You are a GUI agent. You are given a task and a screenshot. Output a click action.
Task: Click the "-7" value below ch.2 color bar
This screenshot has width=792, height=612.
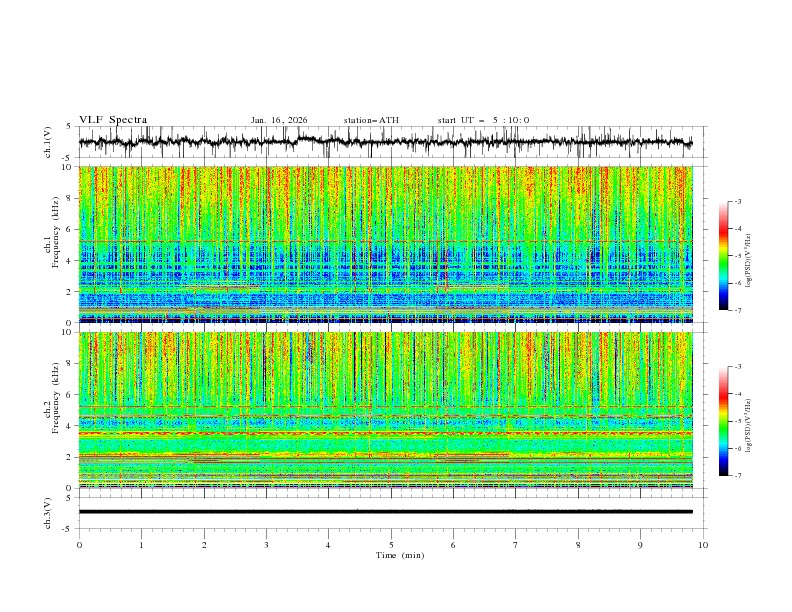pos(737,476)
